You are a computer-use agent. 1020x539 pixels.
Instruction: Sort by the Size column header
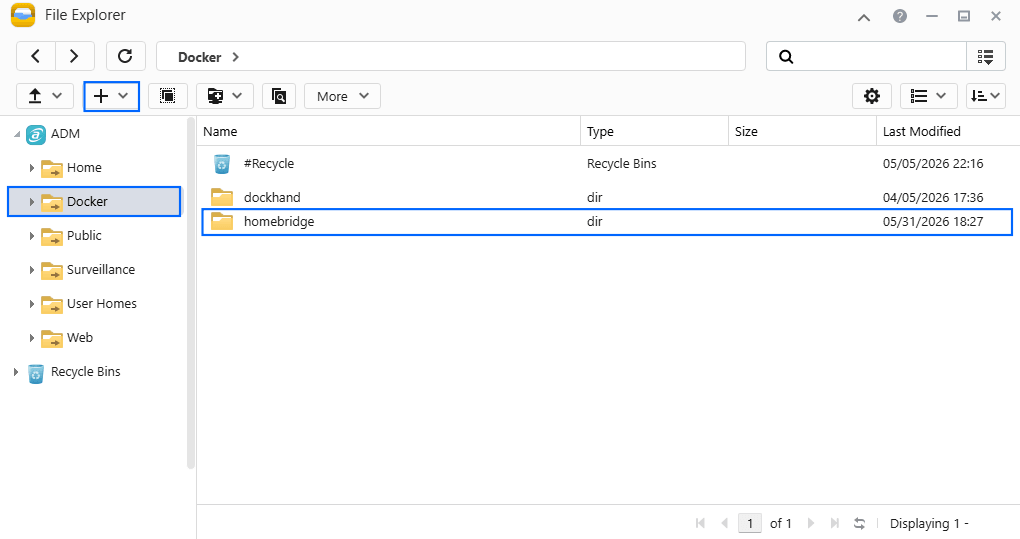pos(802,131)
